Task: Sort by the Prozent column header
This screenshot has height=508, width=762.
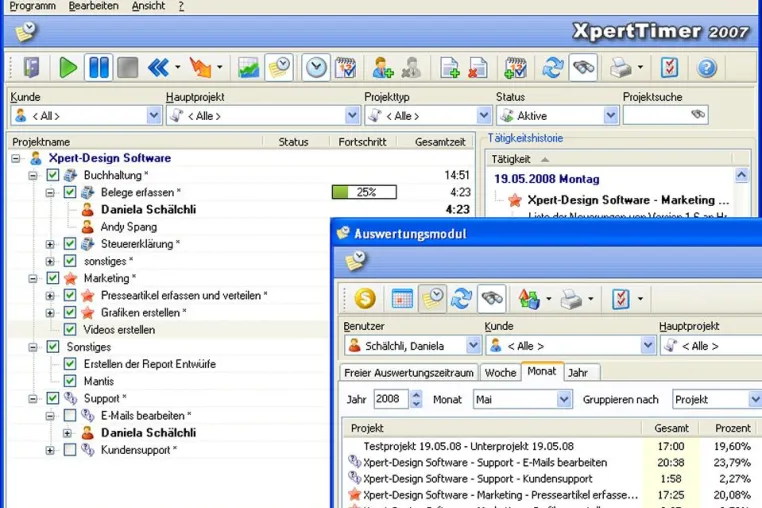Action: click(731, 428)
